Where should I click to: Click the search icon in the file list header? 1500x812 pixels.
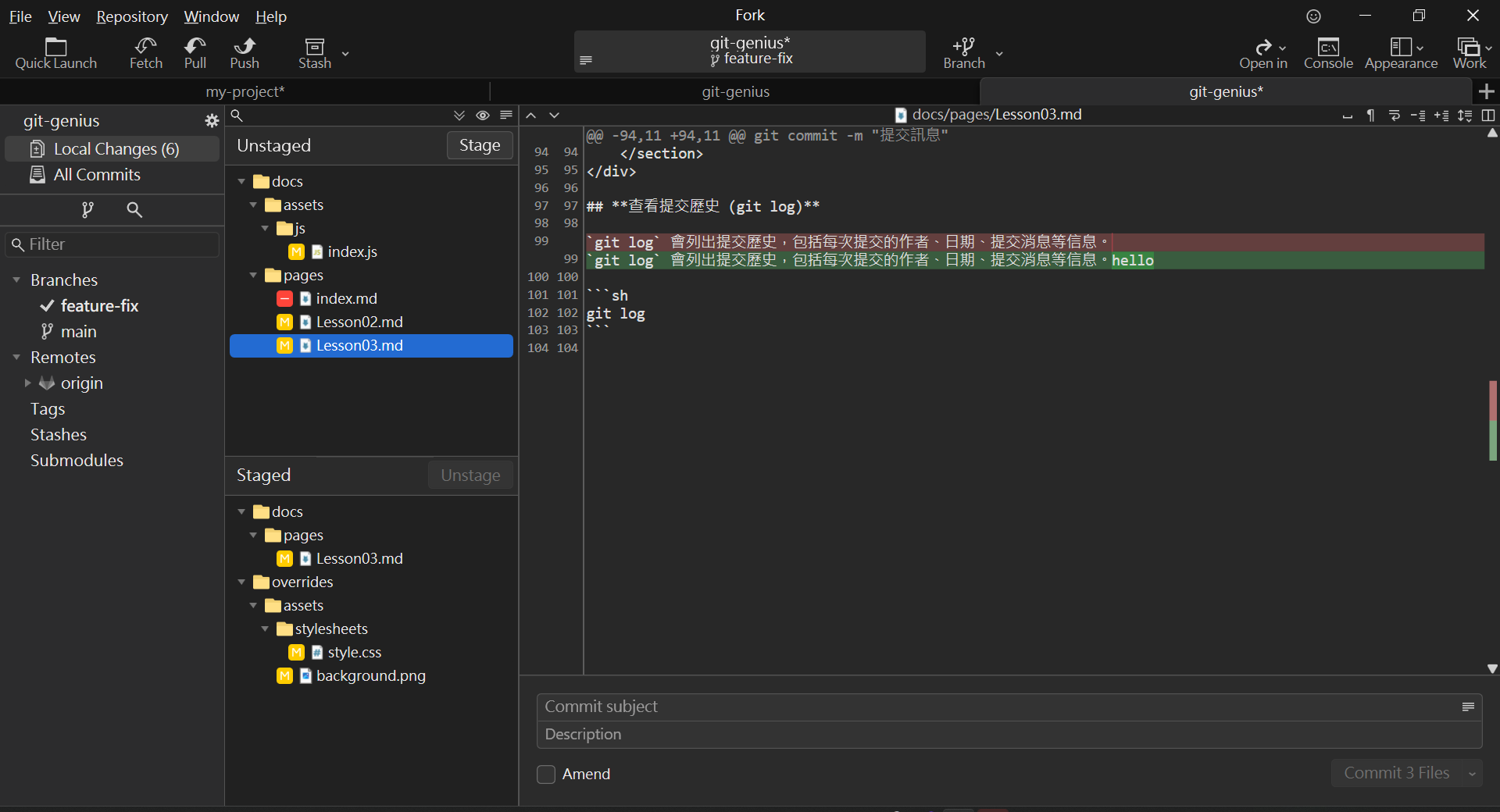click(237, 116)
